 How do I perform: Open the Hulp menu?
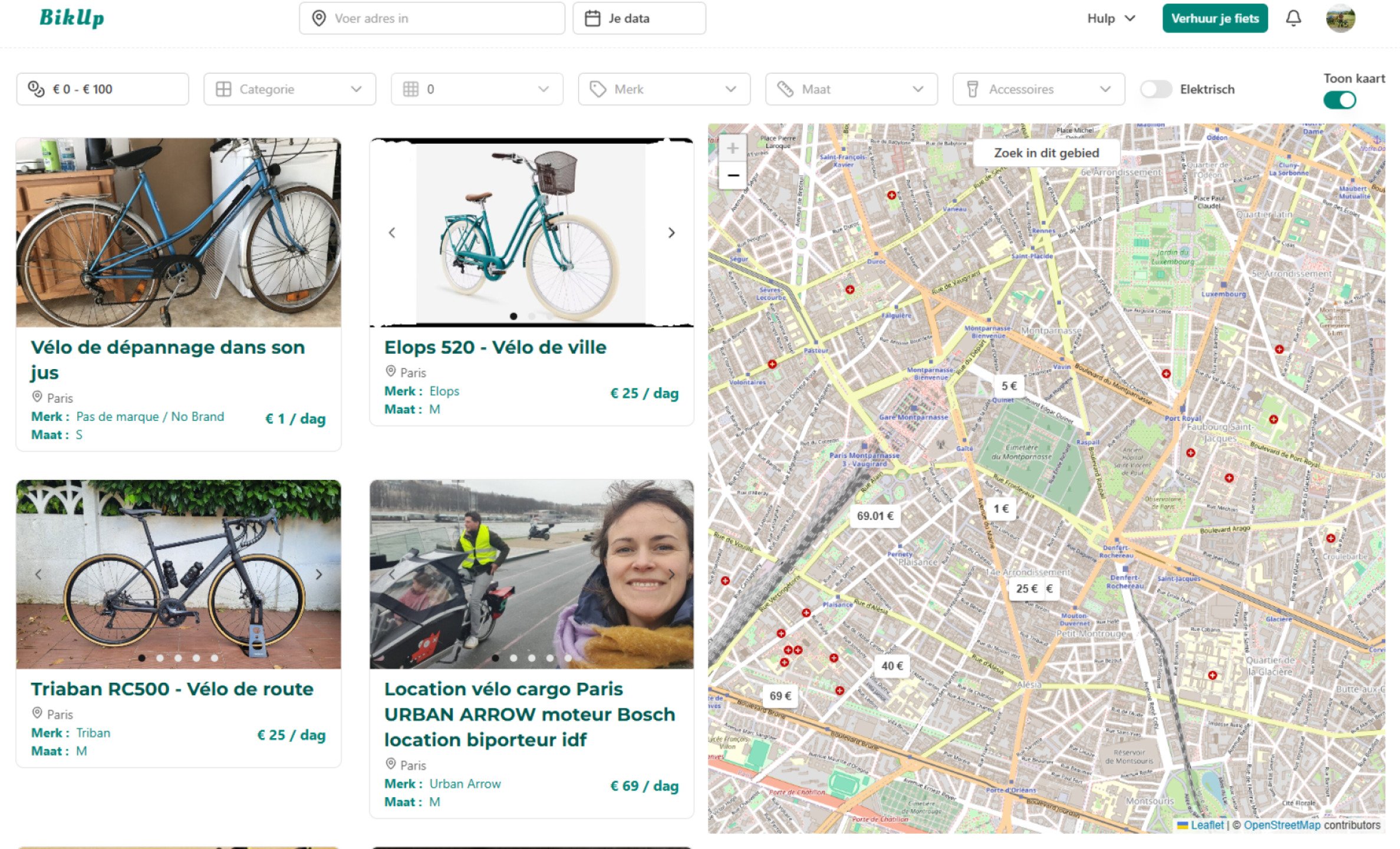pos(1109,18)
